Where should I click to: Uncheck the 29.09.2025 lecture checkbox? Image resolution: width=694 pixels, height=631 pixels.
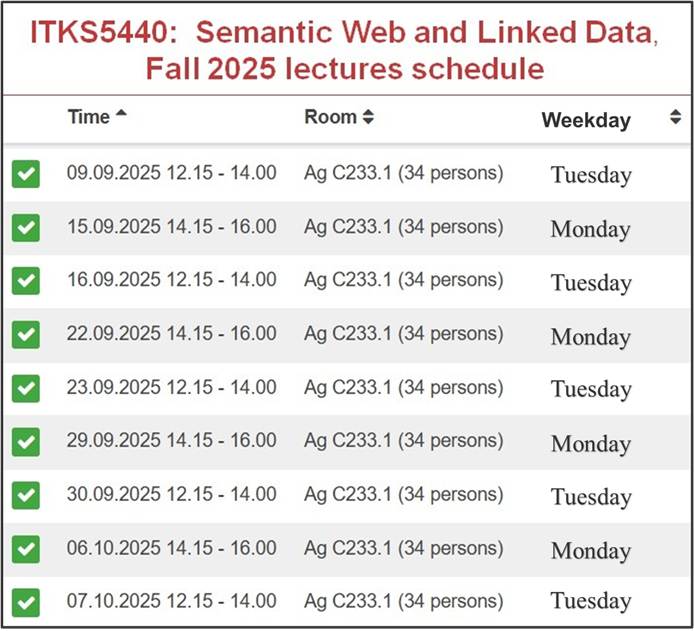(x=26, y=442)
